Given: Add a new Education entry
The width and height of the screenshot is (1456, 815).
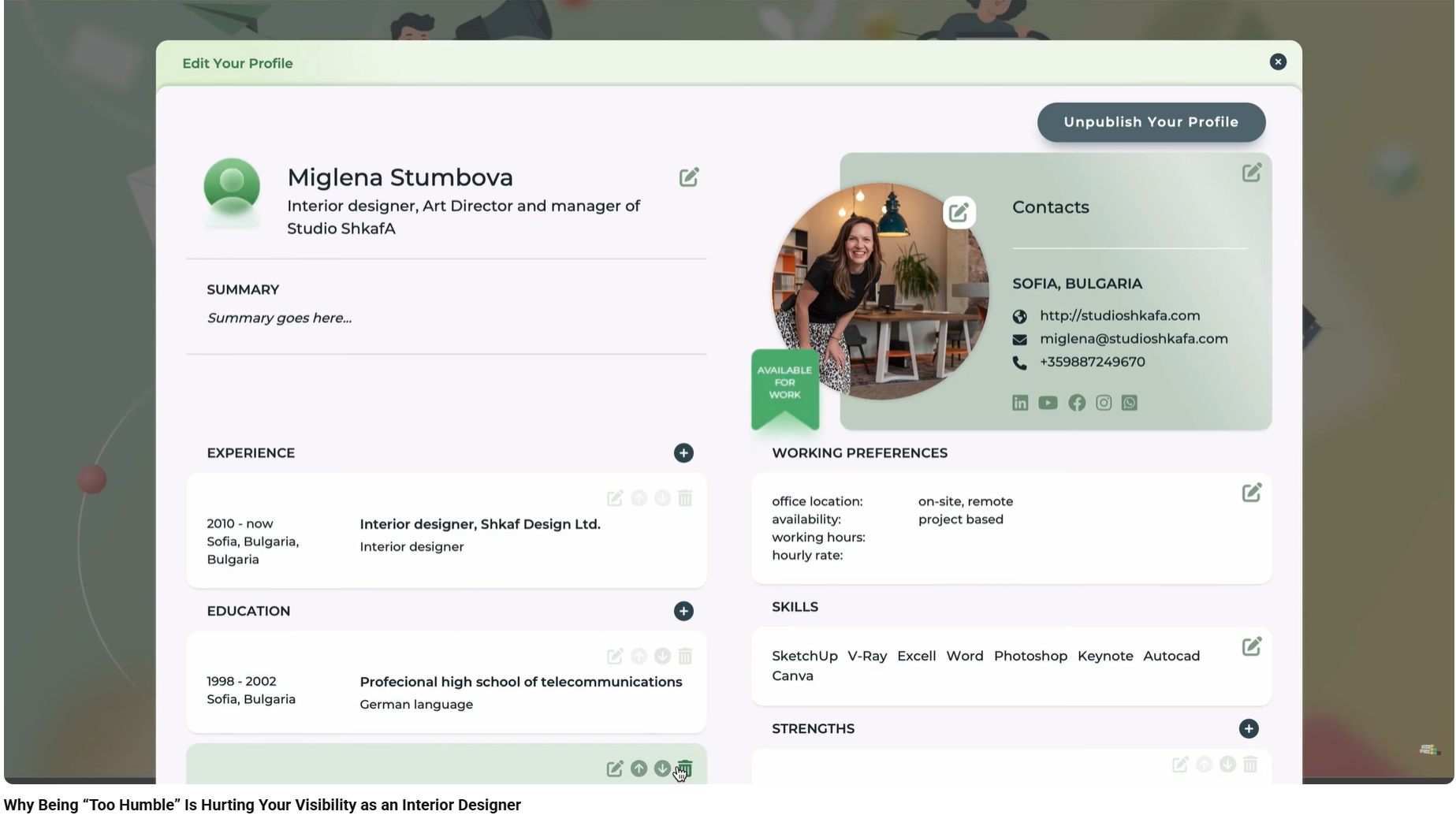Looking at the screenshot, I should [683, 611].
